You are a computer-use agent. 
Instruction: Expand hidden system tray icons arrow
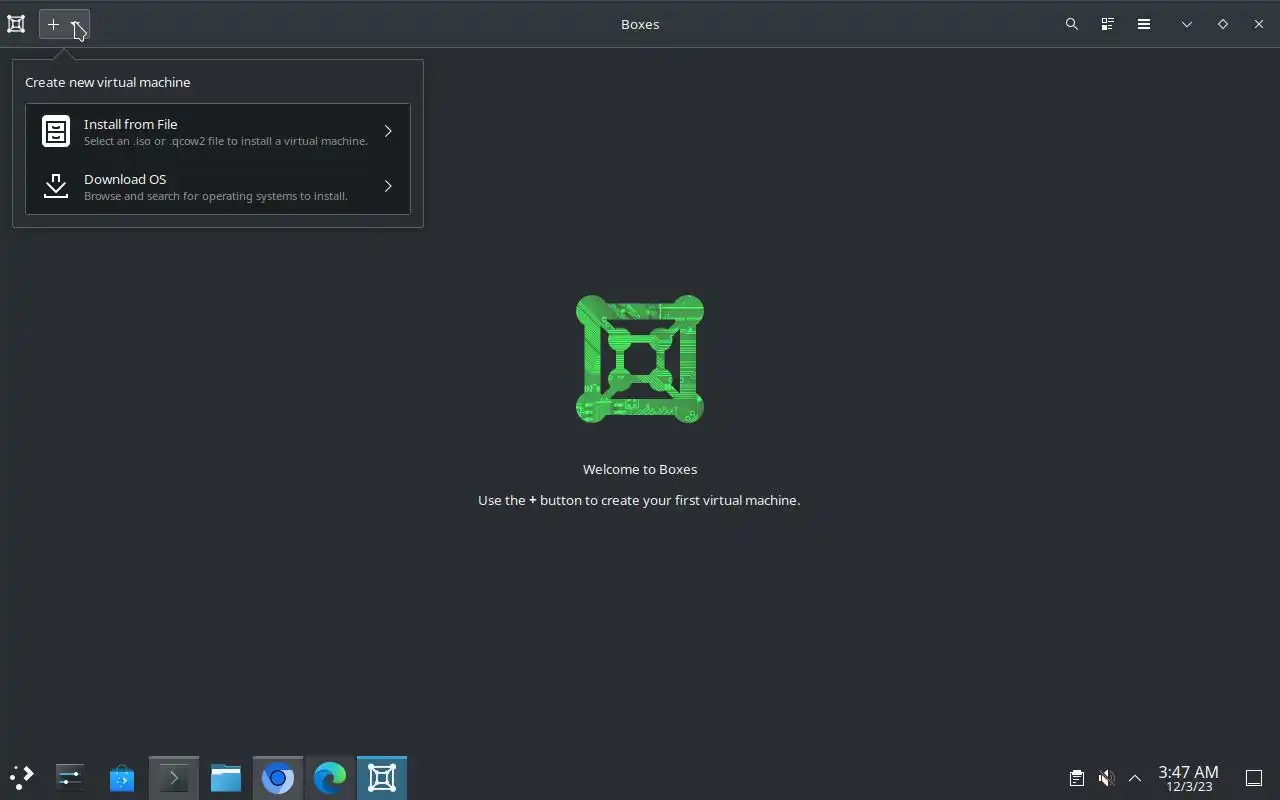[x=1135, y=778]
